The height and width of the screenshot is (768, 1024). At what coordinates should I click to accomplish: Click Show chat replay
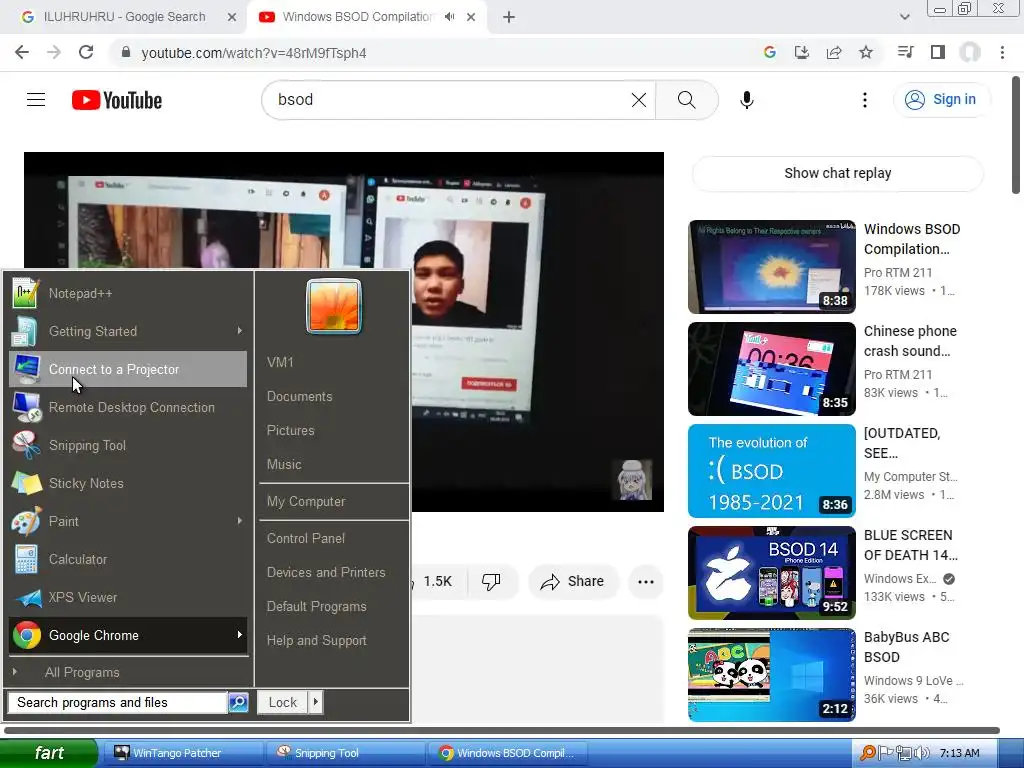pyautogui.click(x=837, y=173)
